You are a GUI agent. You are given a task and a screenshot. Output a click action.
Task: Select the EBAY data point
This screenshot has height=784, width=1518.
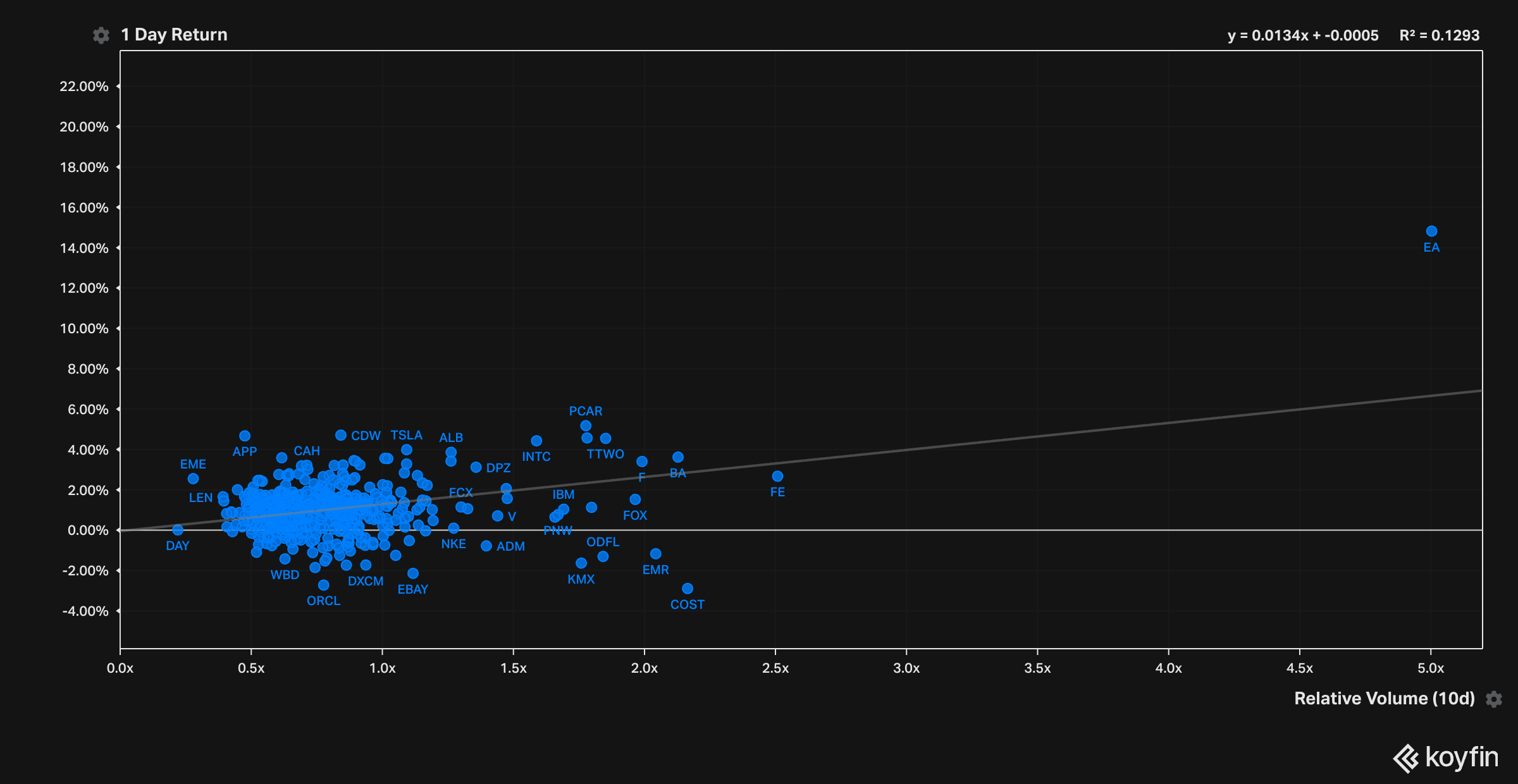click(x=413, y=573)
